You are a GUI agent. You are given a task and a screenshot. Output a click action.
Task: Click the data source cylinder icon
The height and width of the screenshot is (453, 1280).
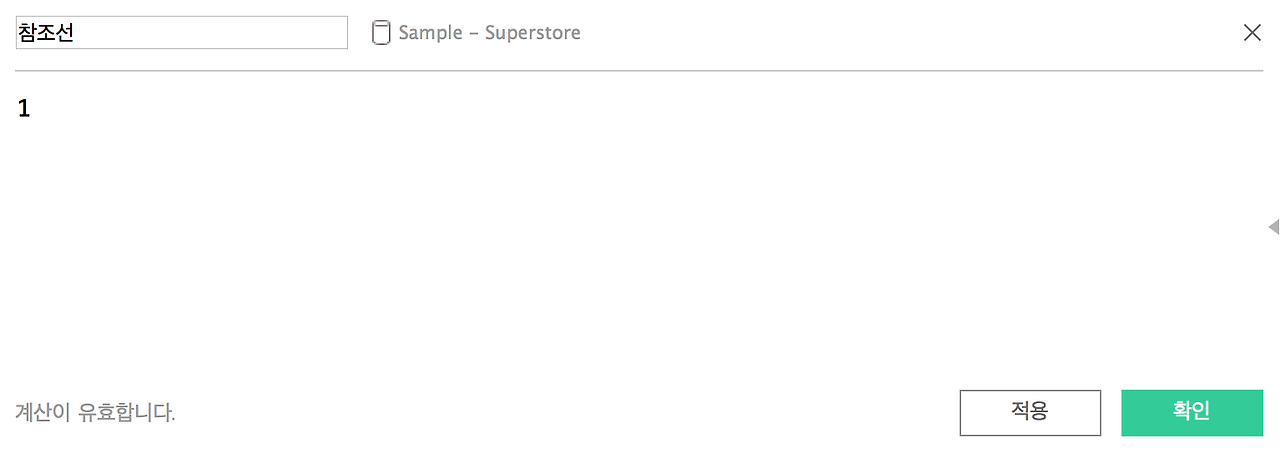click(x=381, y=33)
